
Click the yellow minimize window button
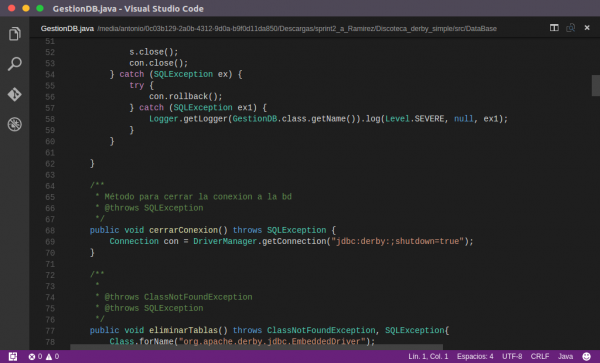(26, 8)
